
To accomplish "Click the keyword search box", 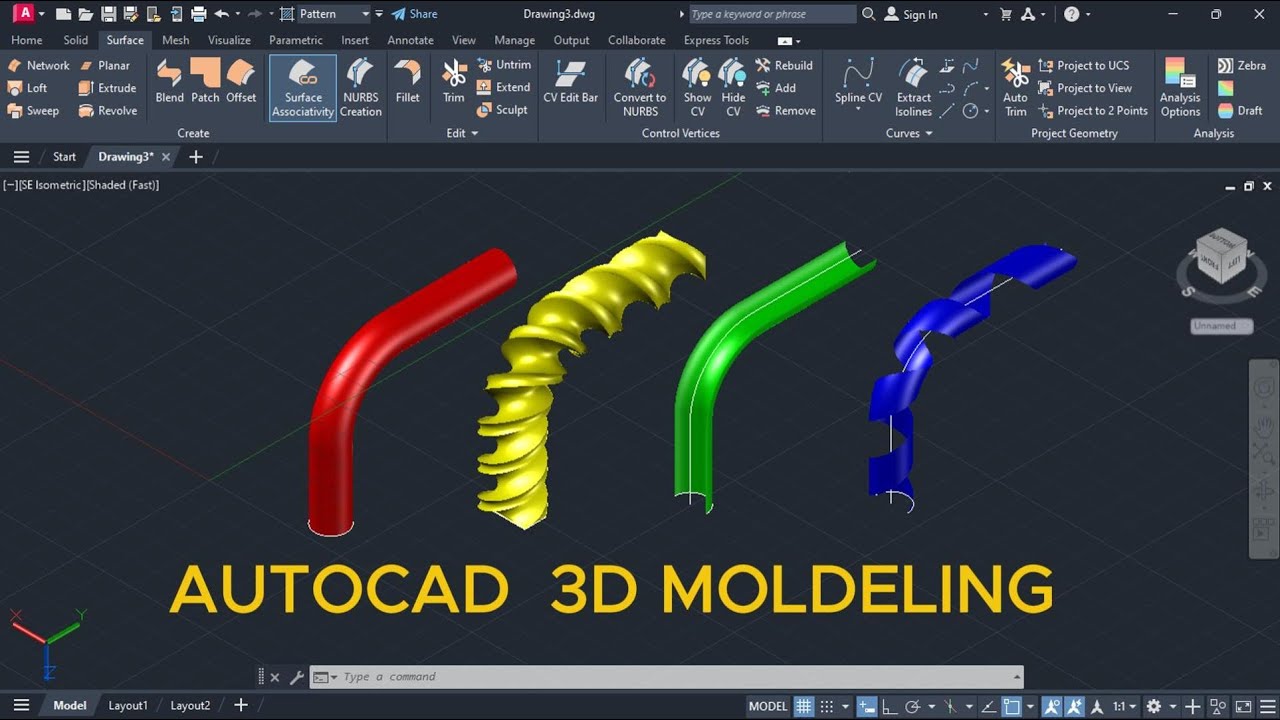I will coord(772,14).
